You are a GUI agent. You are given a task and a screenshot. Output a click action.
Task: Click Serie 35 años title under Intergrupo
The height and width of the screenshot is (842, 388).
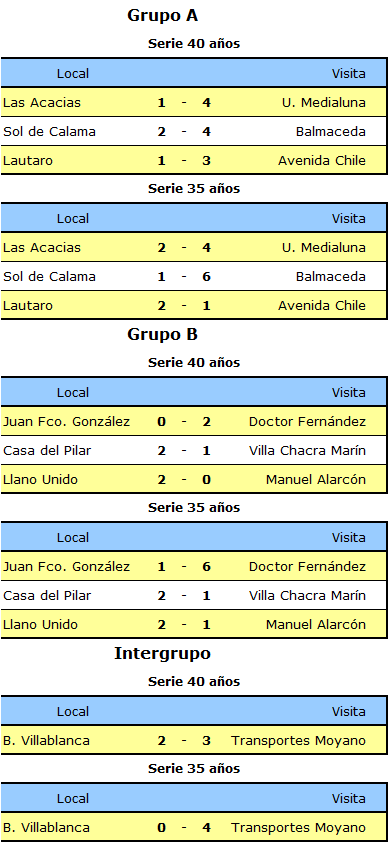[194, 769]
